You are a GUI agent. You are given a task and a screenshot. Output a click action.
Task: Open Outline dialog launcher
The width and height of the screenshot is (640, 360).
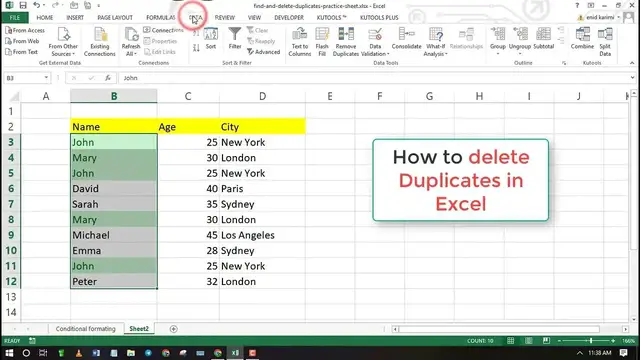click(564, 63)
